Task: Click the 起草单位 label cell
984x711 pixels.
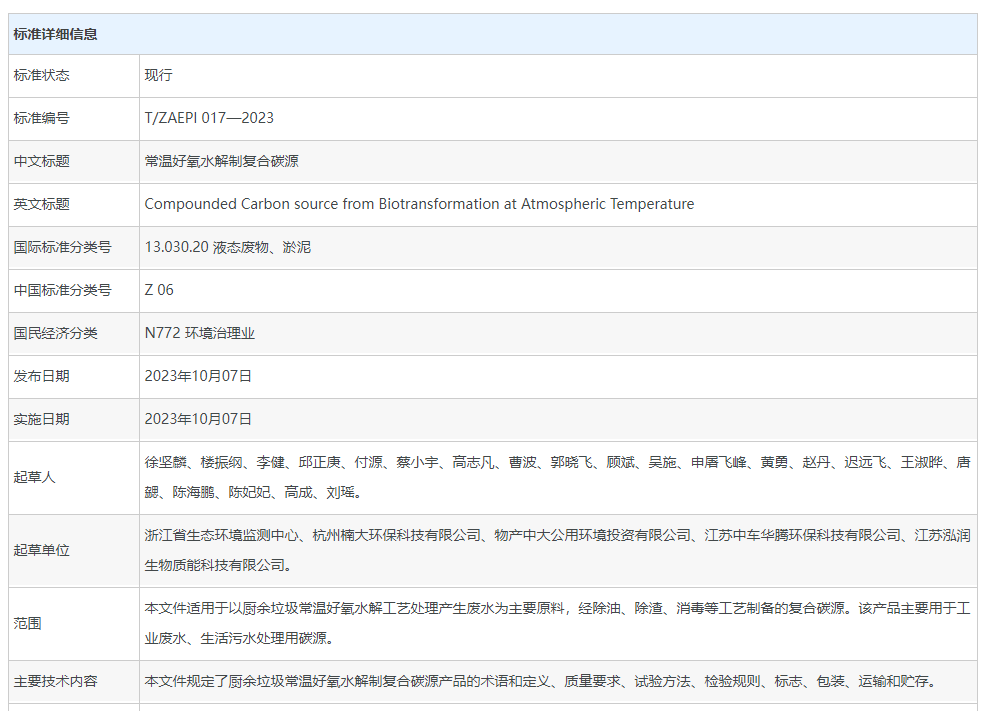Action: point(42,550)
